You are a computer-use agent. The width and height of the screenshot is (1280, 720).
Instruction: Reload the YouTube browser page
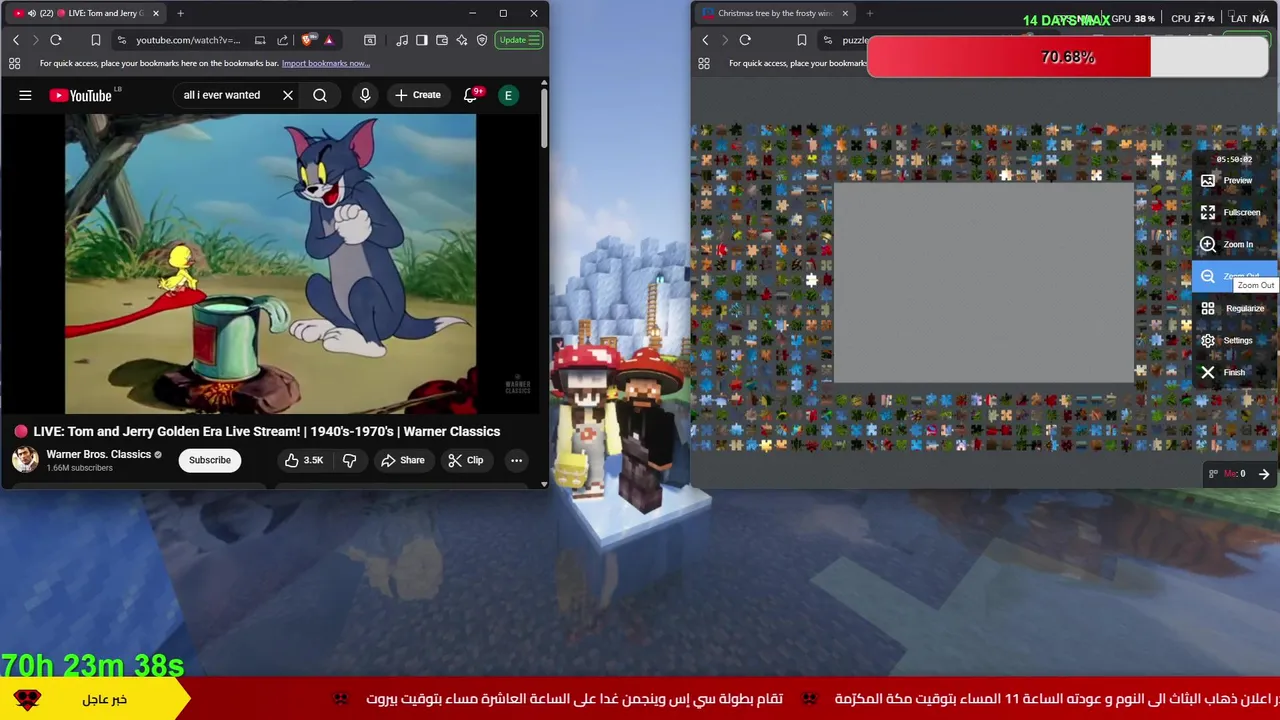point(56,40)
